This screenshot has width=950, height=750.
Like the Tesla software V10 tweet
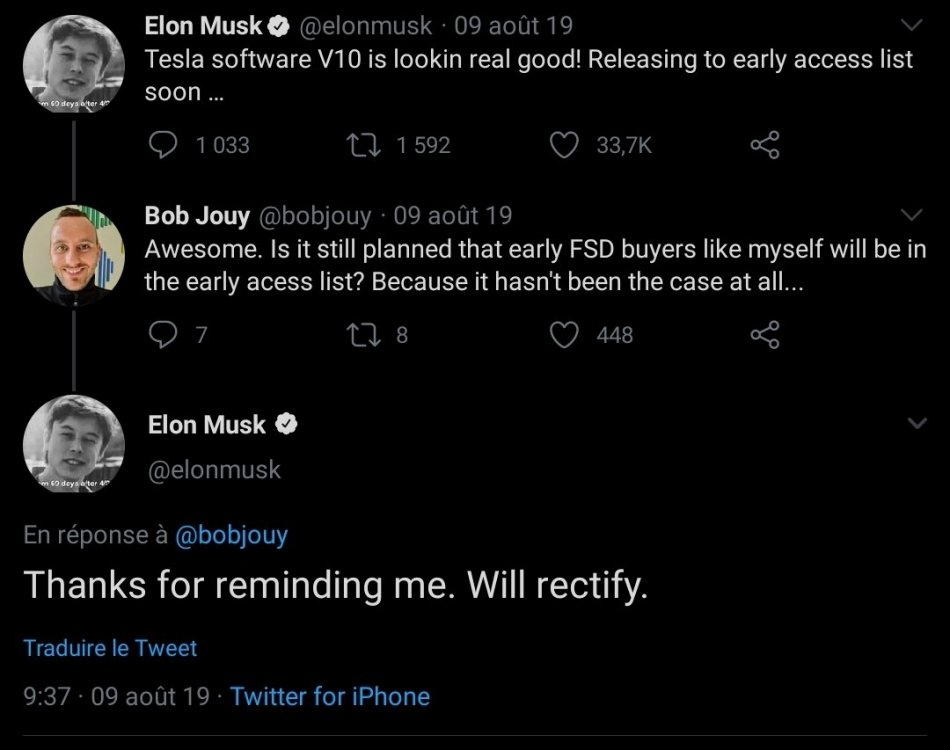pos(565,146)
